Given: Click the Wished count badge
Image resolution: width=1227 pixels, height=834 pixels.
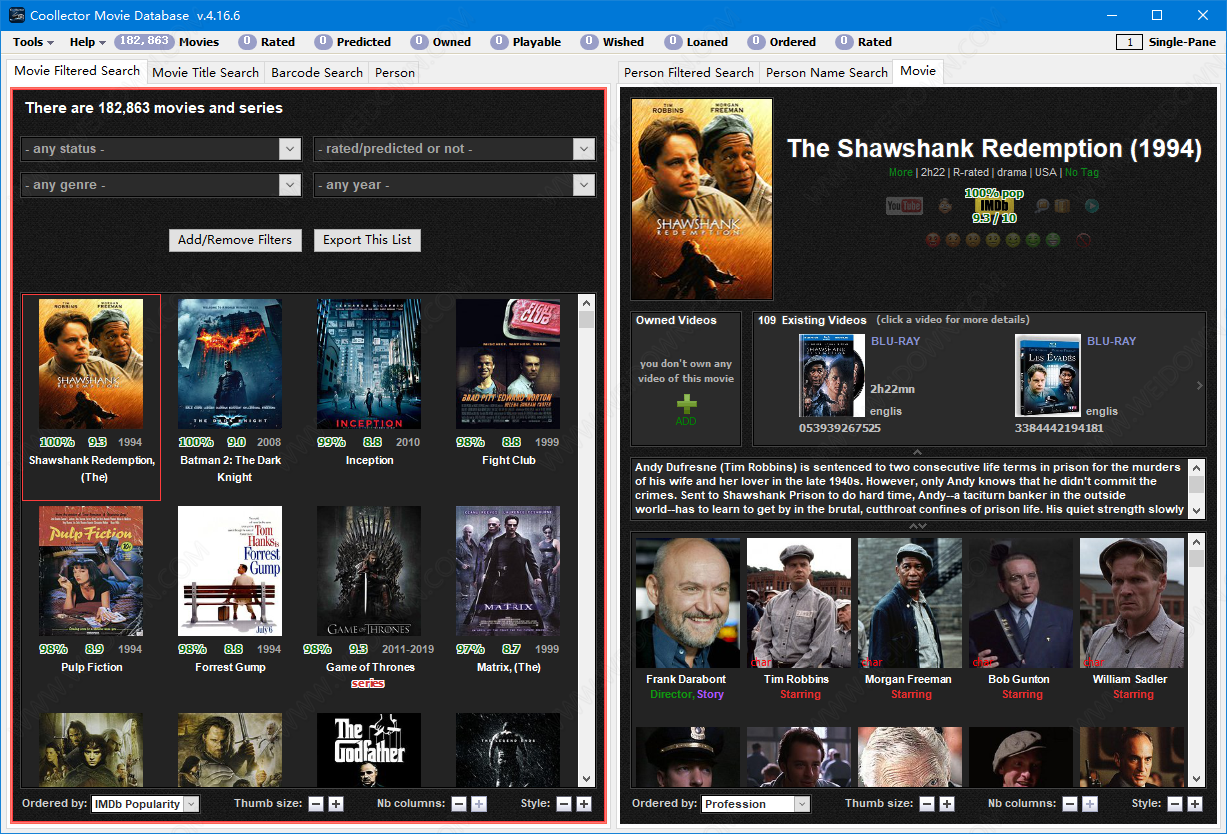Looking at the screenshot, I should 588,42.
